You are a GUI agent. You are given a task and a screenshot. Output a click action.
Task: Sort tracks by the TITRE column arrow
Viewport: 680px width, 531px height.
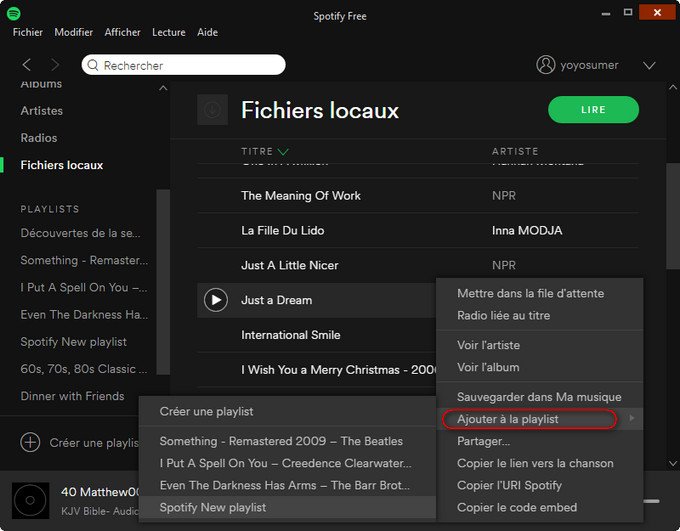click(283, 152)
